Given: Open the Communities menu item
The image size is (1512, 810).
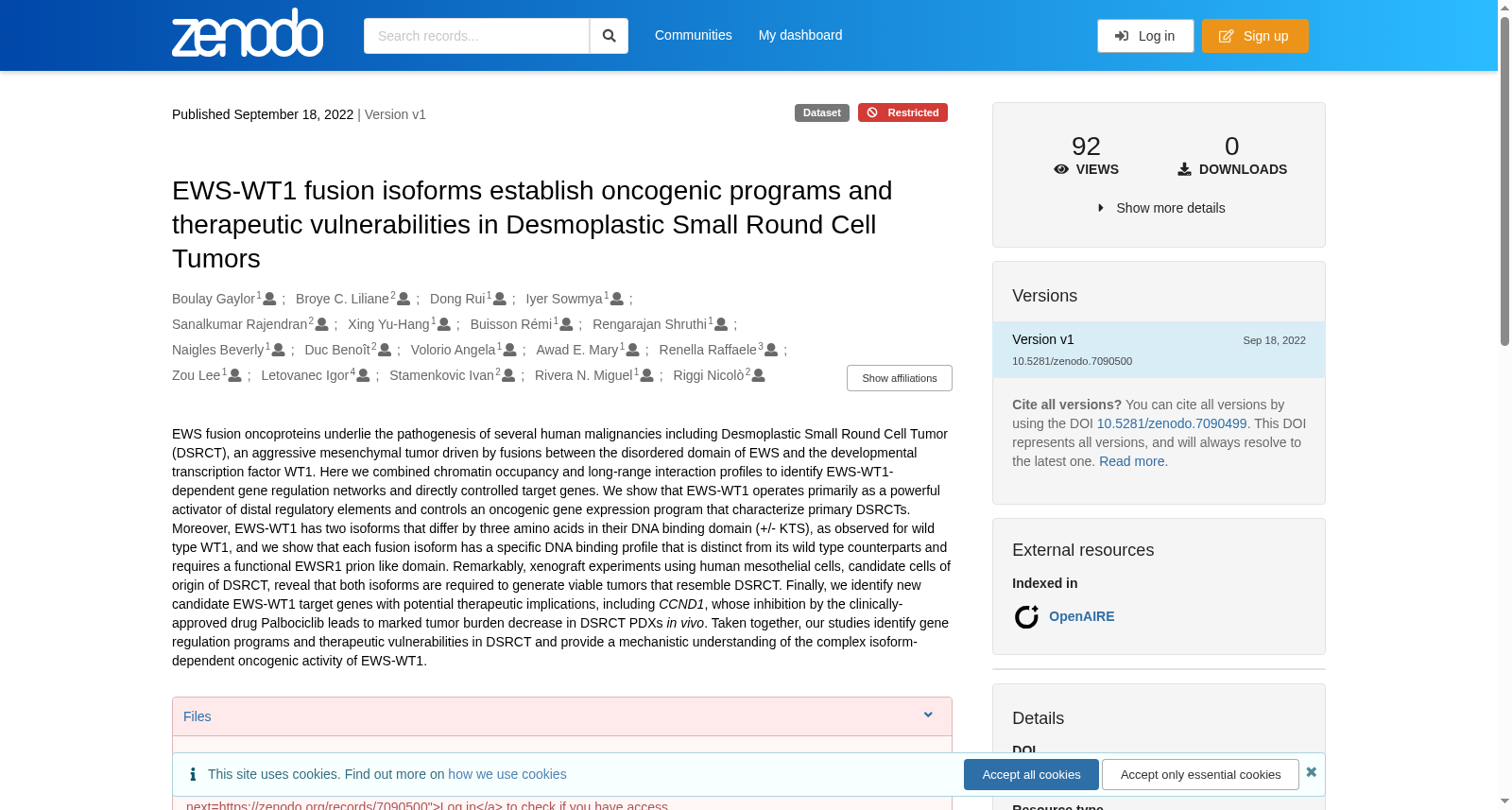Looking at the screenshot, I should coord(693,35).
